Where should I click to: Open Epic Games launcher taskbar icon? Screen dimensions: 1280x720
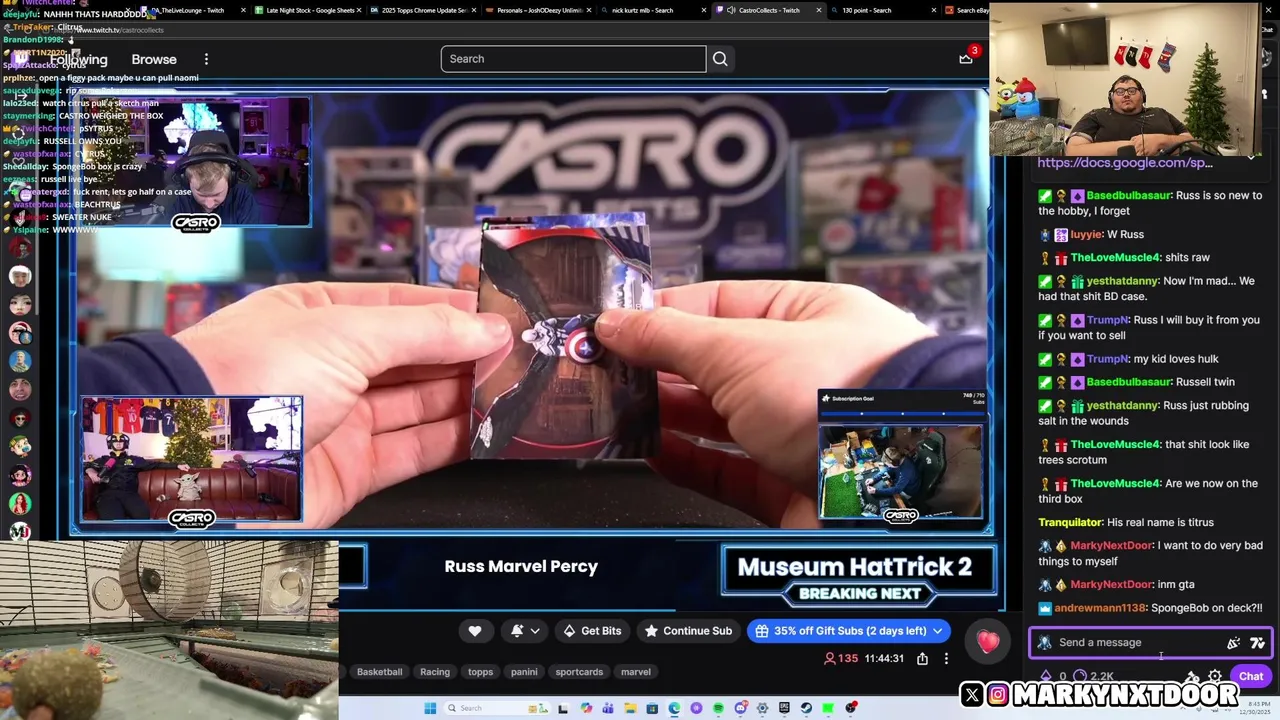click(784, 708)
